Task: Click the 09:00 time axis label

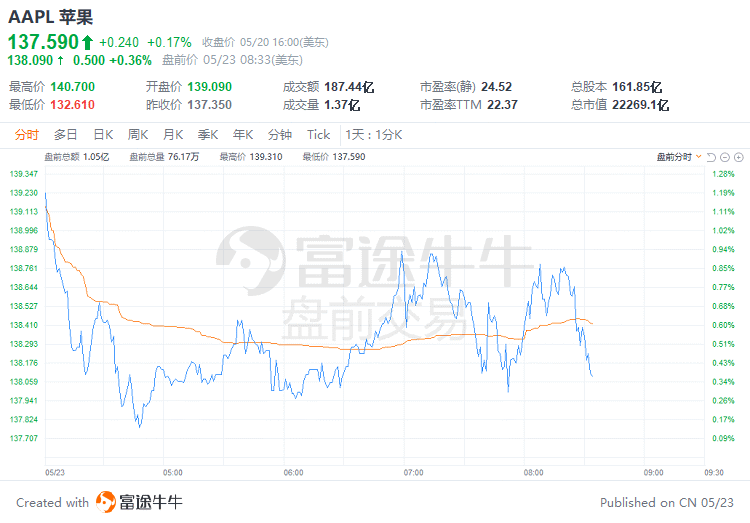Action: tap(653, 473)
